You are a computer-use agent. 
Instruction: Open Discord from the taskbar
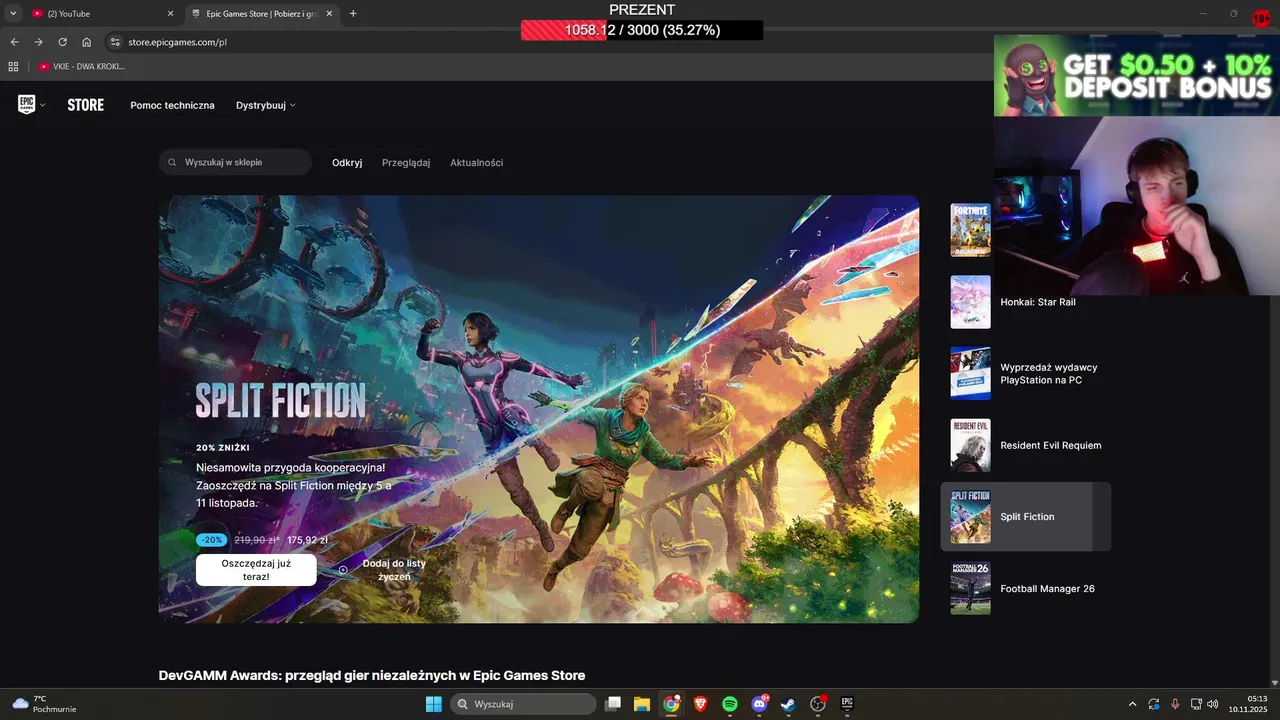click(759, 704)
